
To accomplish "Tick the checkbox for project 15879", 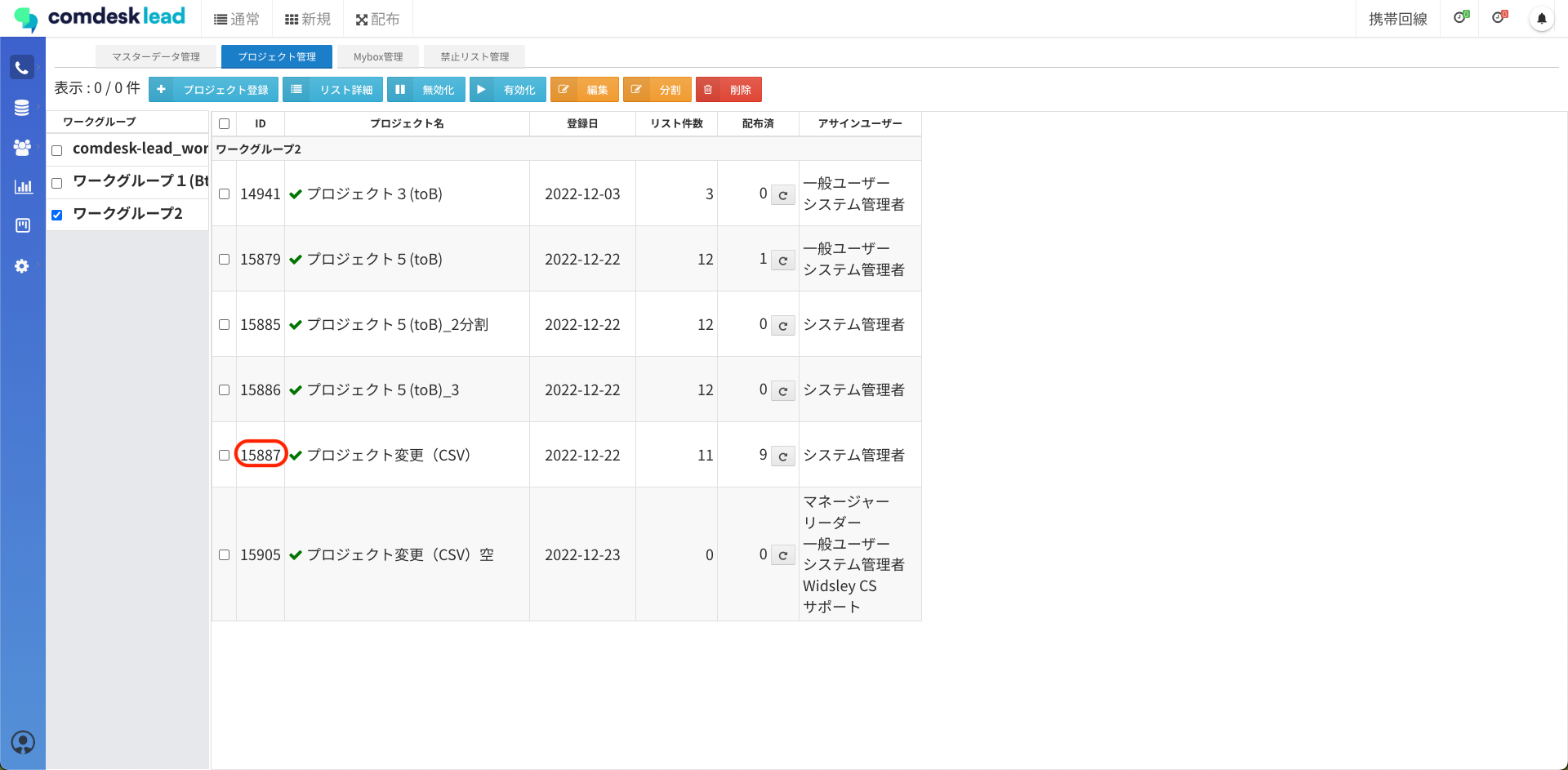I will coord(225,260).
